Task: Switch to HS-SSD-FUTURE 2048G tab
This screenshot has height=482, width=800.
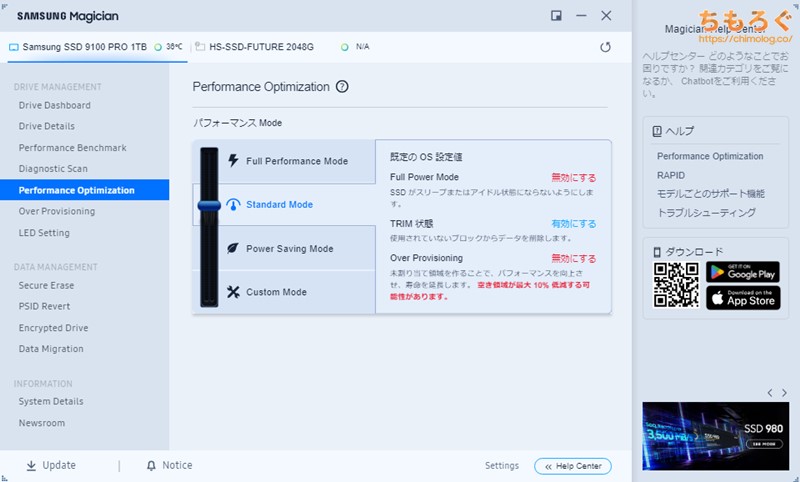Action: (x=261, y=47)
